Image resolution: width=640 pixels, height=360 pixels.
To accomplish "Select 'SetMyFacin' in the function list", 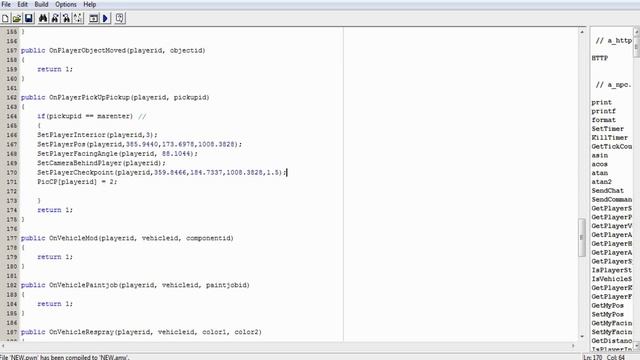I will pyautogui.click(x=612, y=332).
